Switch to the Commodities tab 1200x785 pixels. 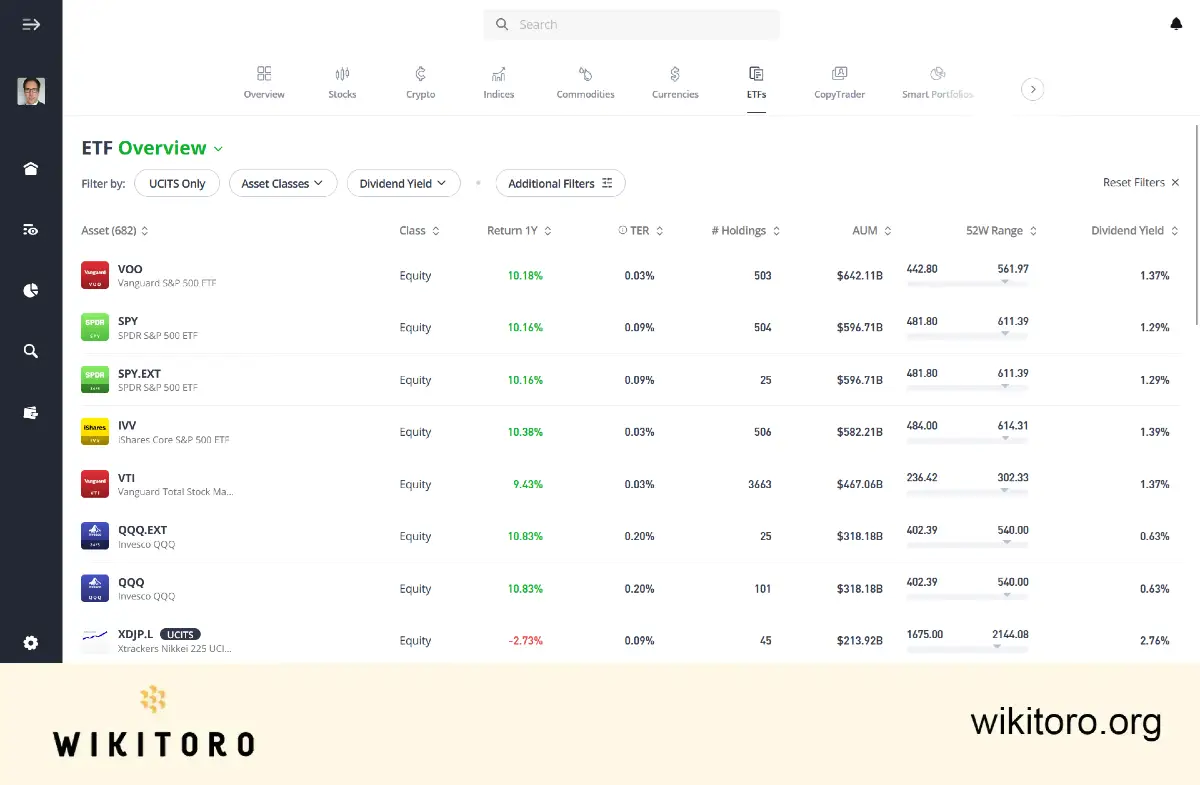[x=586, y=83]
